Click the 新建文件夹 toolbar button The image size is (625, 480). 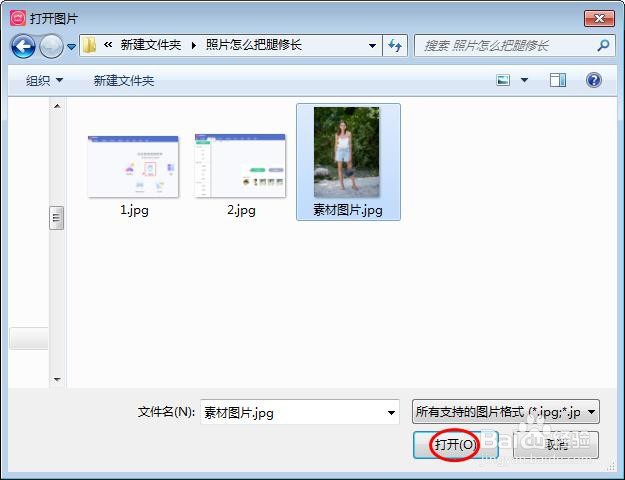[x=124, y=81]
